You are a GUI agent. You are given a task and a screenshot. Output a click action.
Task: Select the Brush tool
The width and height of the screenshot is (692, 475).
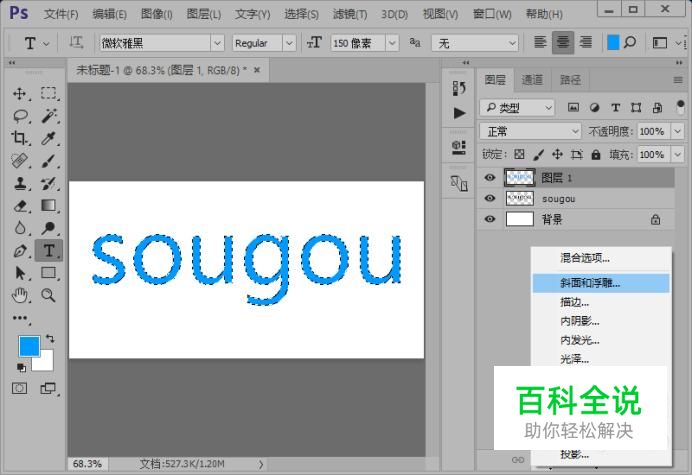click(x=49, y=161)
